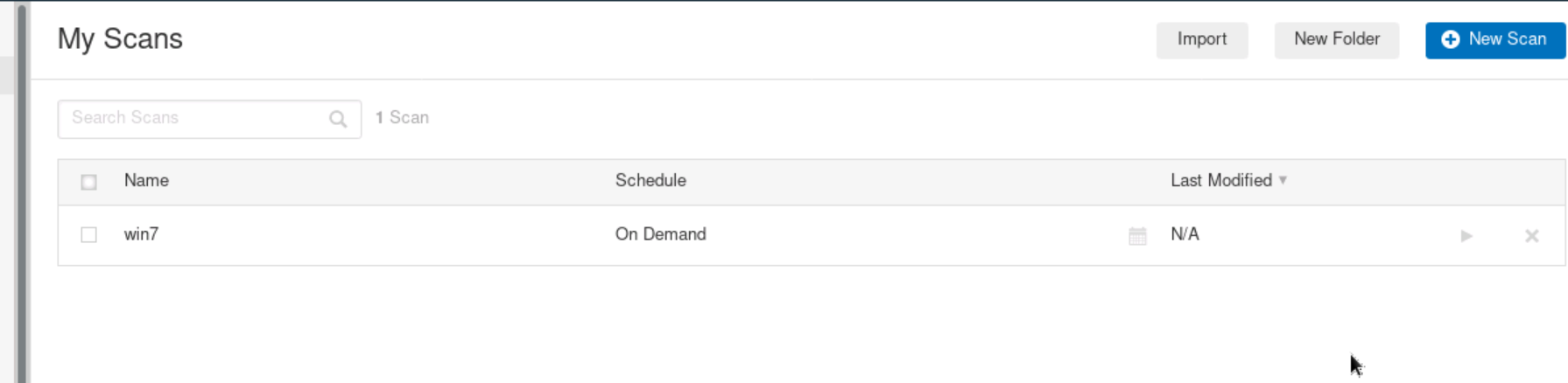Click the magnifier icon in Search Scans

pyautogui.click(x=338, y=119)
